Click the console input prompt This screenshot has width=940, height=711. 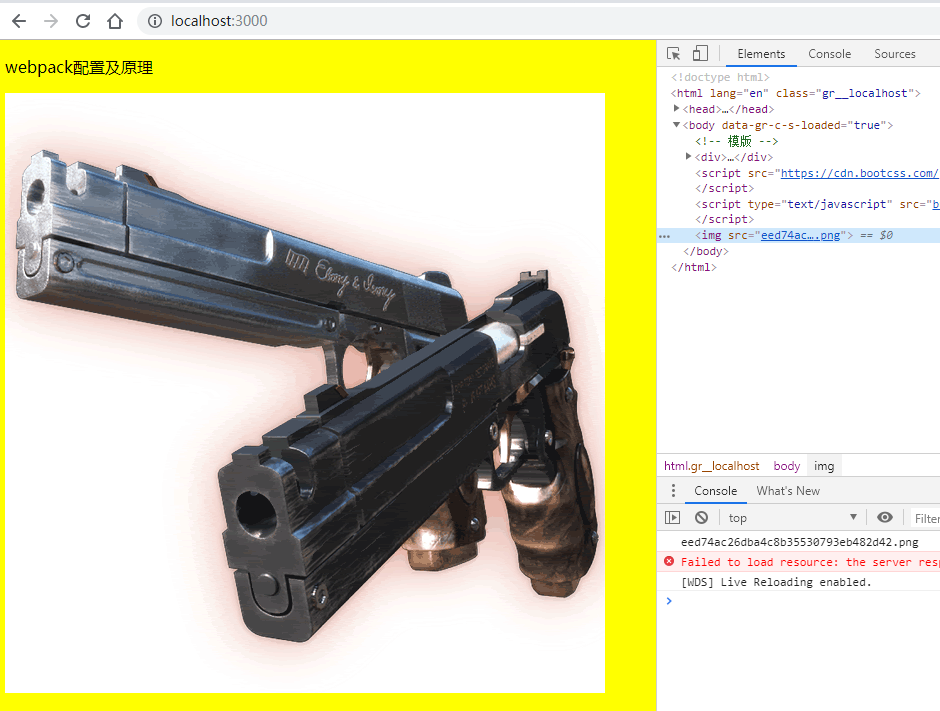(799, 601)
